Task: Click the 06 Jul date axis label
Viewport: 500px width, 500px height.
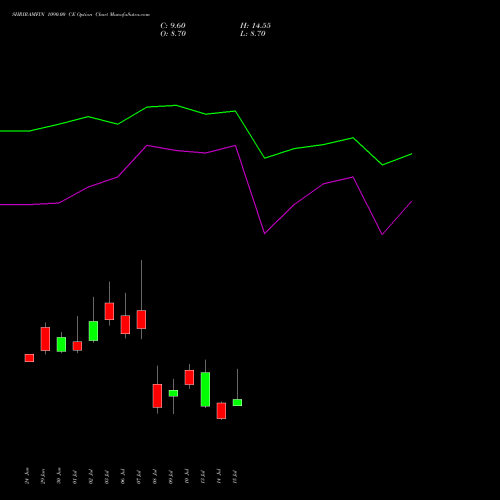Action: tap(123, 477)
